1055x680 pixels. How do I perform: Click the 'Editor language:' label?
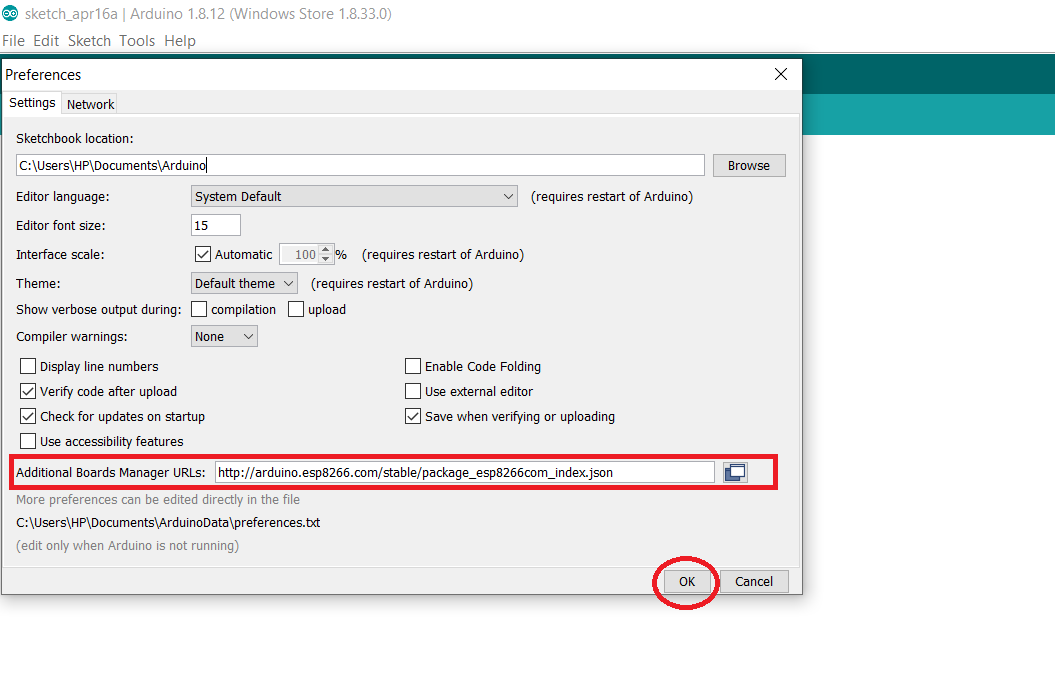[63, 196]
